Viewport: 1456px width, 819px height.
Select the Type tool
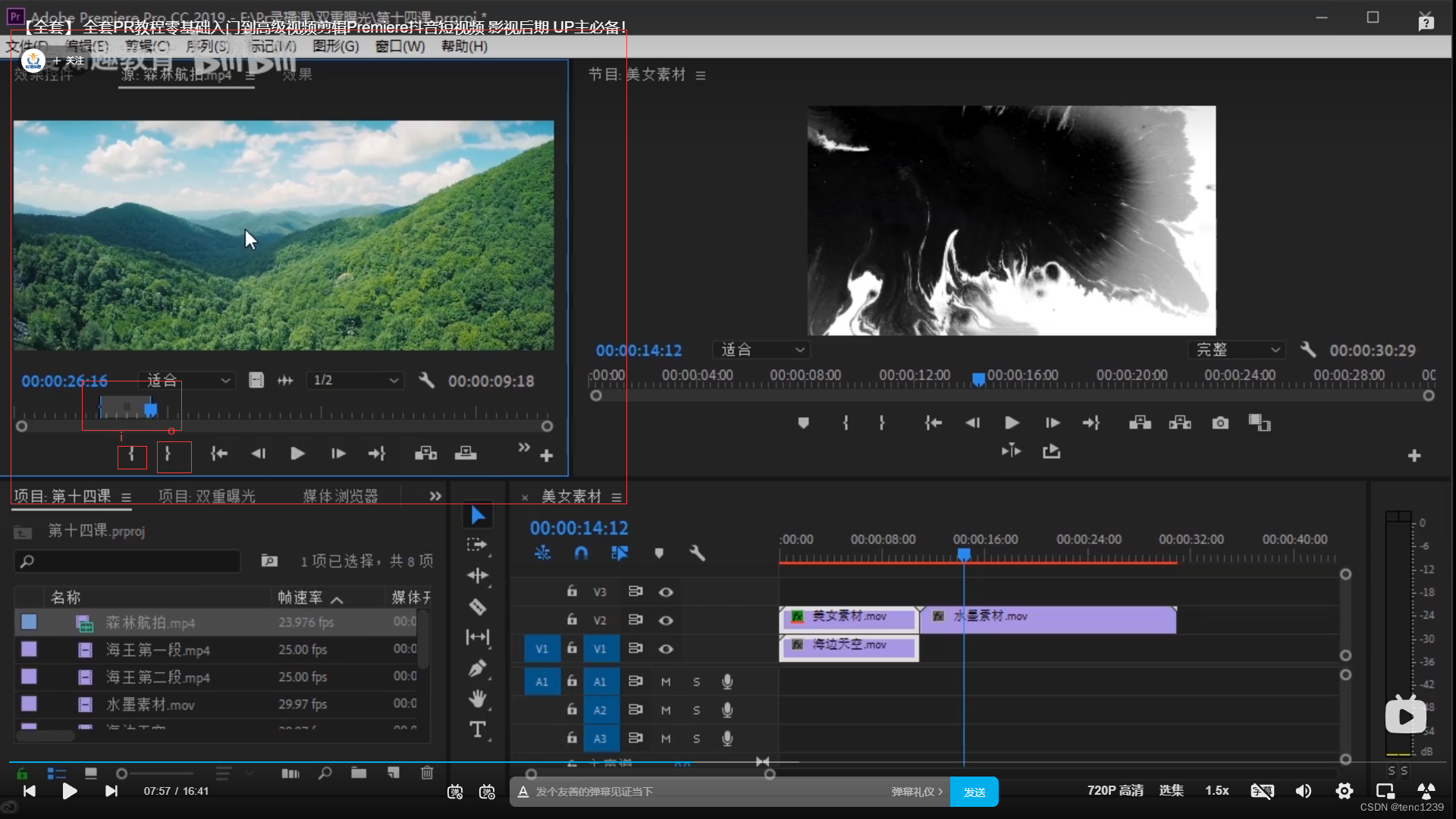(x=477, y=730)
